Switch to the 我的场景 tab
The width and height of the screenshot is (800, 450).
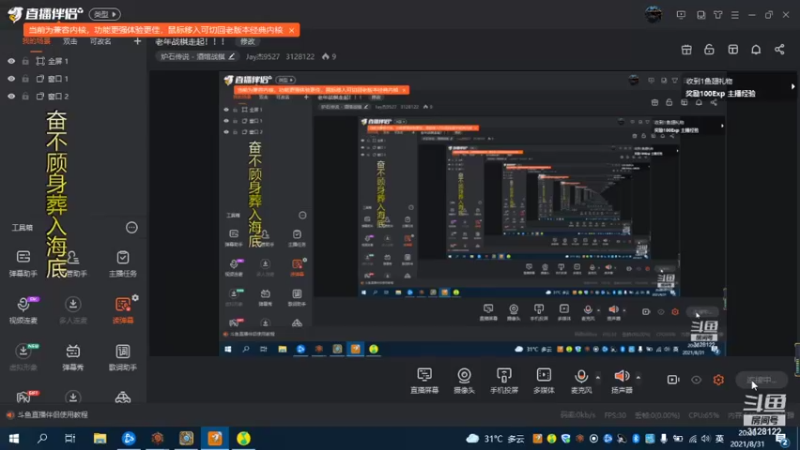[x=36, y=41]
